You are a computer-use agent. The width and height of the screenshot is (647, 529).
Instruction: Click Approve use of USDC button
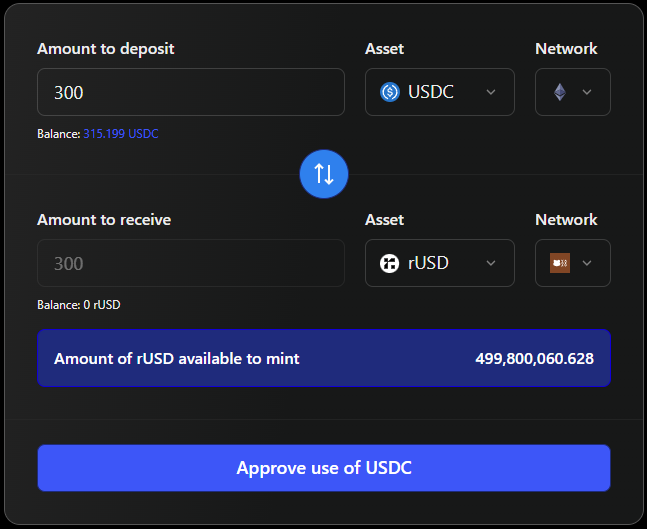coord(324,468)
